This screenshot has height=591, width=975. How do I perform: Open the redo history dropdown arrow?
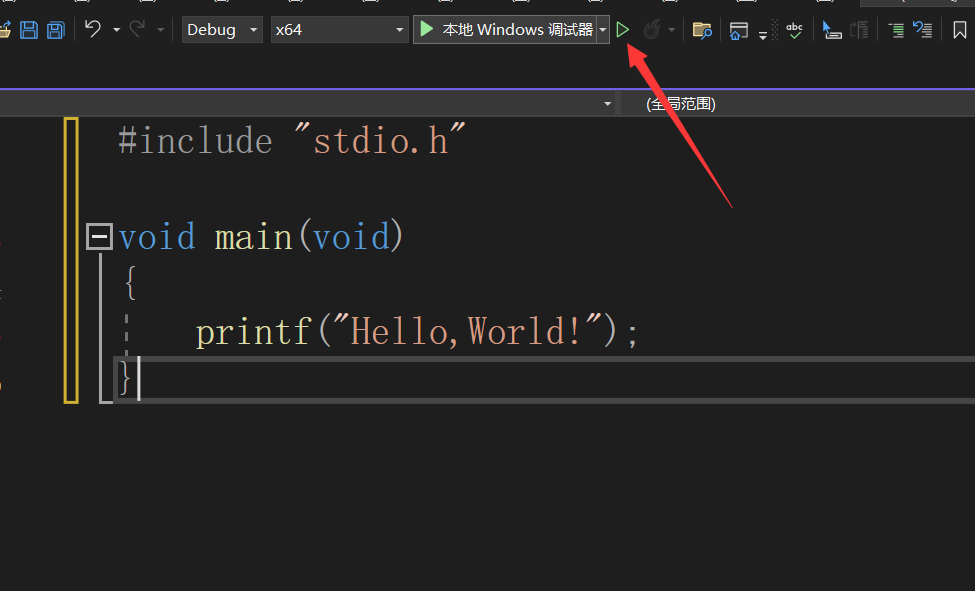coord(160,30)
